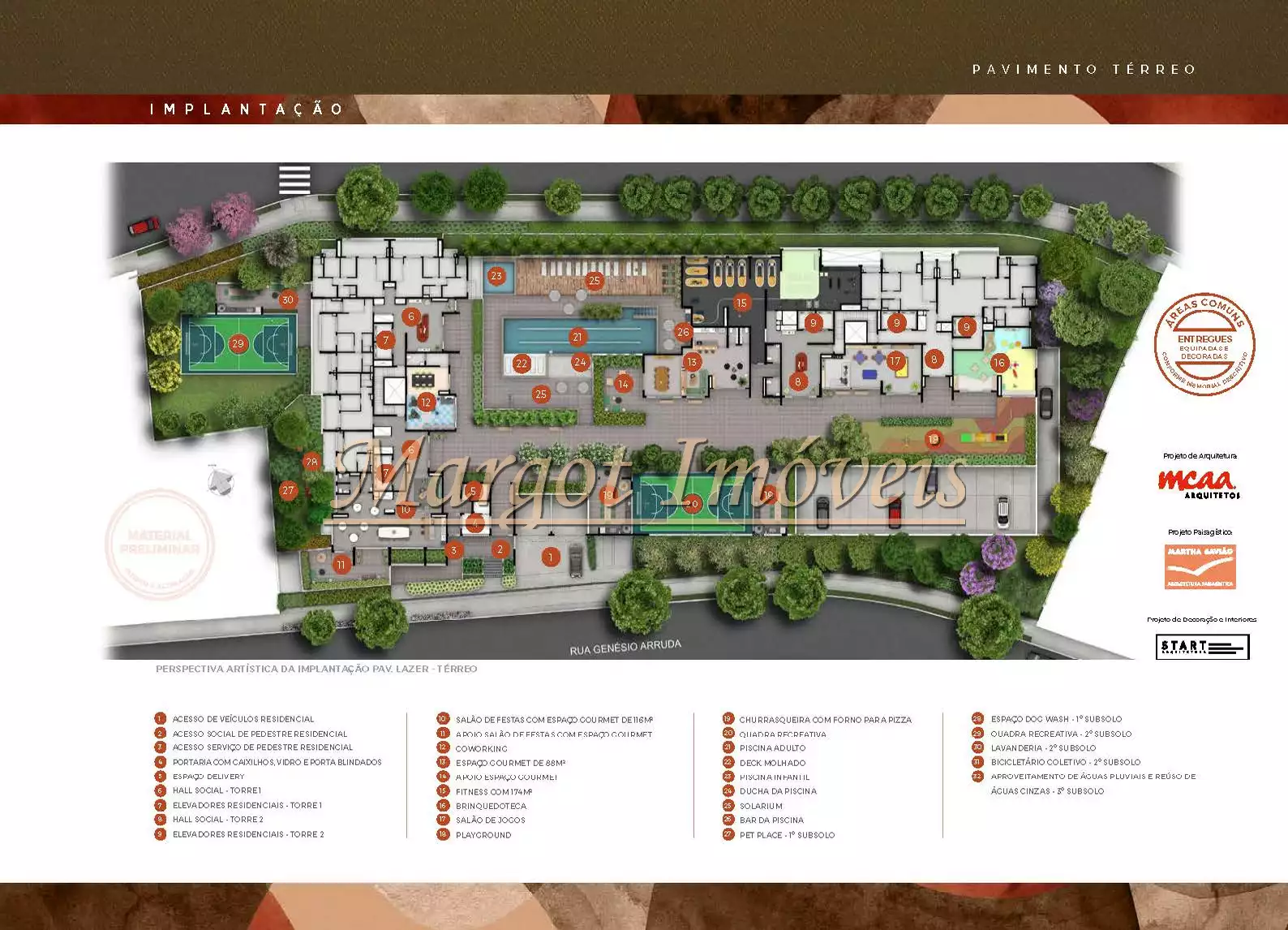Click legend entry 'ESPAÇO DELIVERY'
This screenshot has width=1288, height=930.
208,777
